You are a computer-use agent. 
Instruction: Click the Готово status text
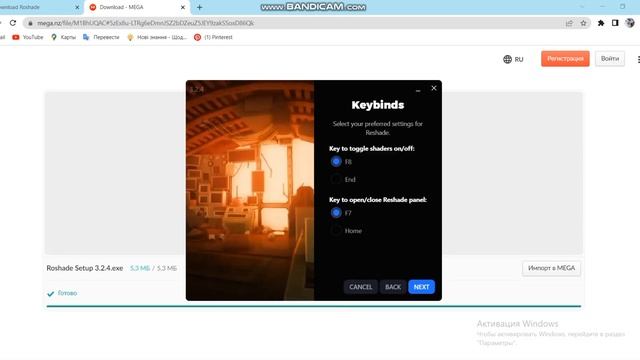pos(67,293)
